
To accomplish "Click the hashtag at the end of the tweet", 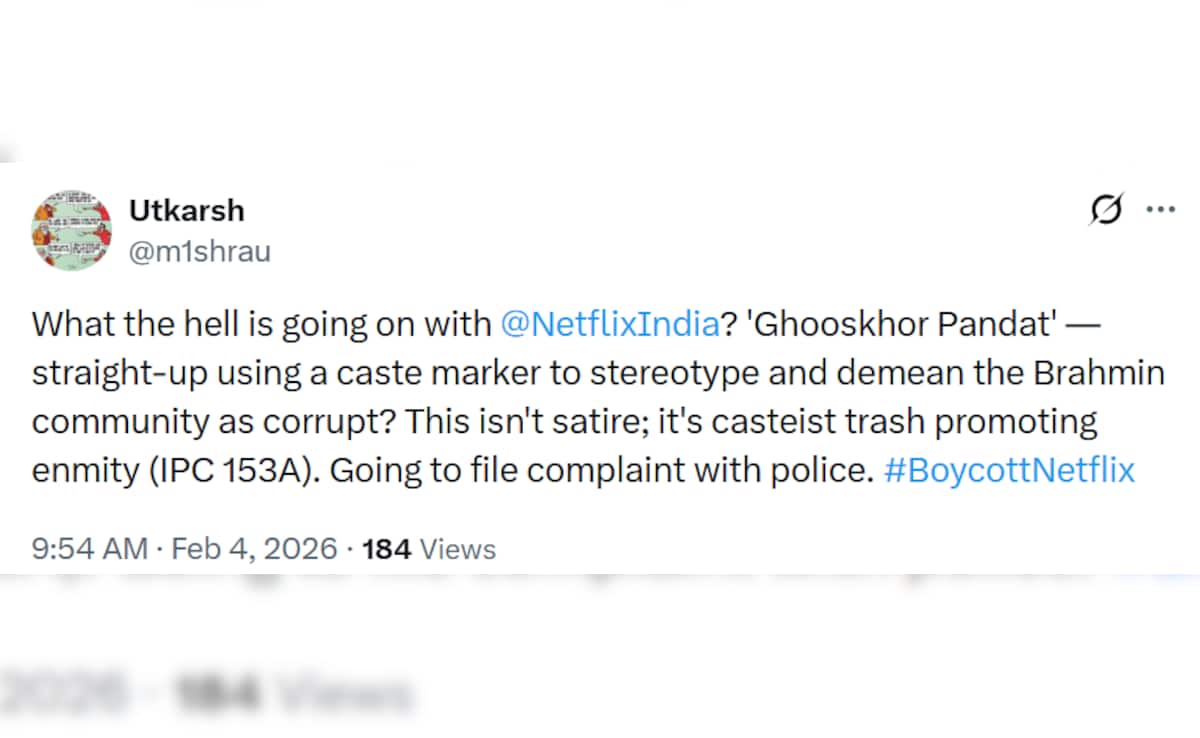I will click(1009, 469).
